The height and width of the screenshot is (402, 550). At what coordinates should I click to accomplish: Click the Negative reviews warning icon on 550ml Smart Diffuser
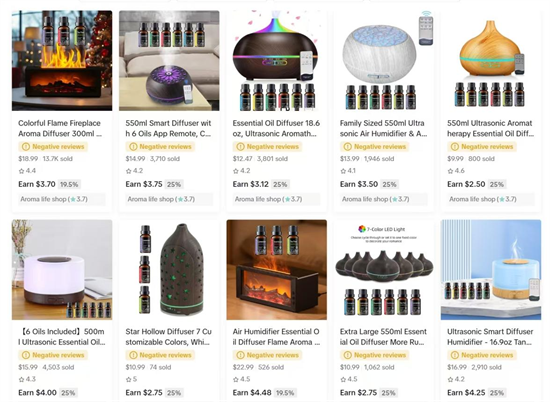pos(133,147)
